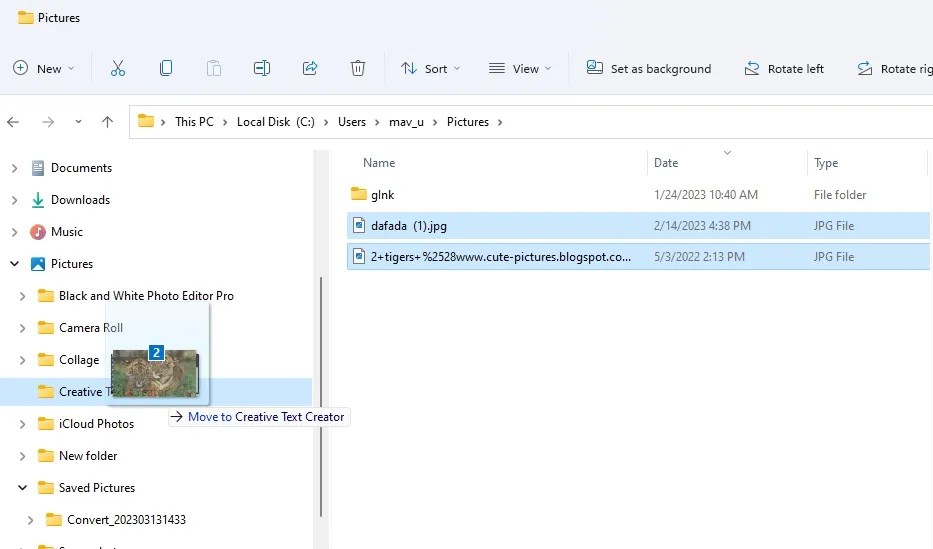Viewport: 933px width, 549px height.
Task: Click the Share icon in toolbar
Action: tap(310, 68)
